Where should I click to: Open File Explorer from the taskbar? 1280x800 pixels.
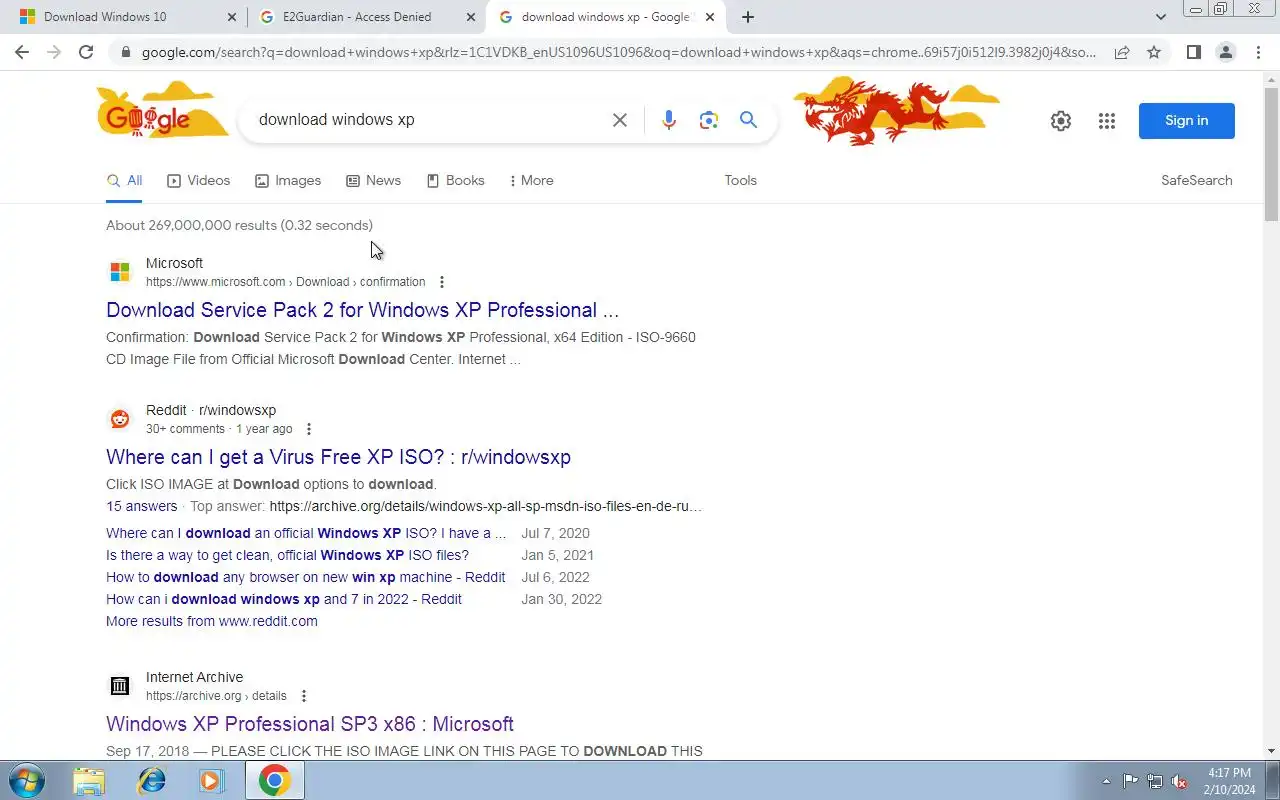89,781
